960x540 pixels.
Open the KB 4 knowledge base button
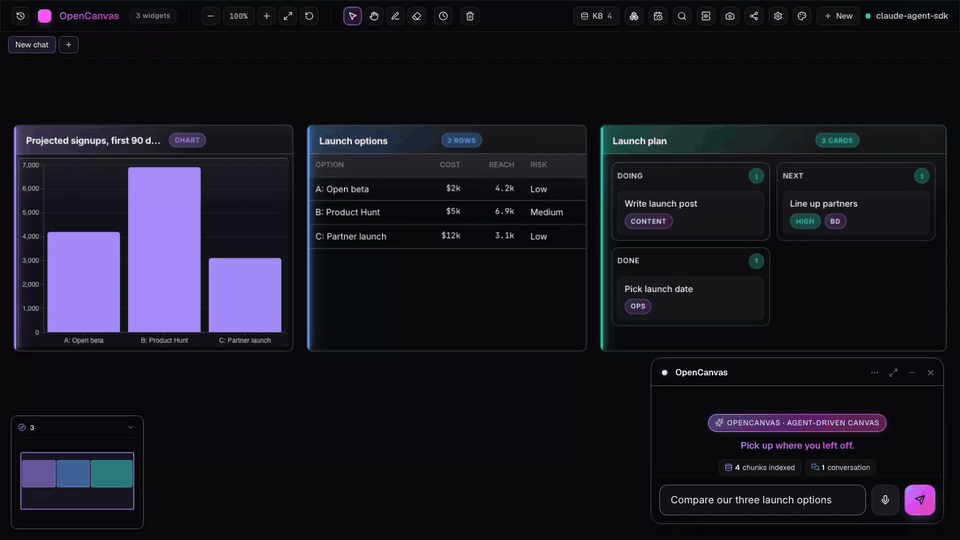[x=596, y=16]
